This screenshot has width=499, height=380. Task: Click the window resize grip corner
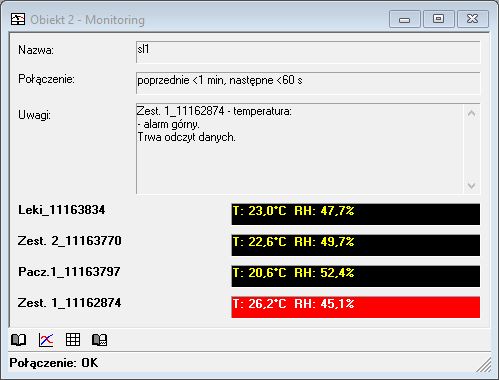484,365
